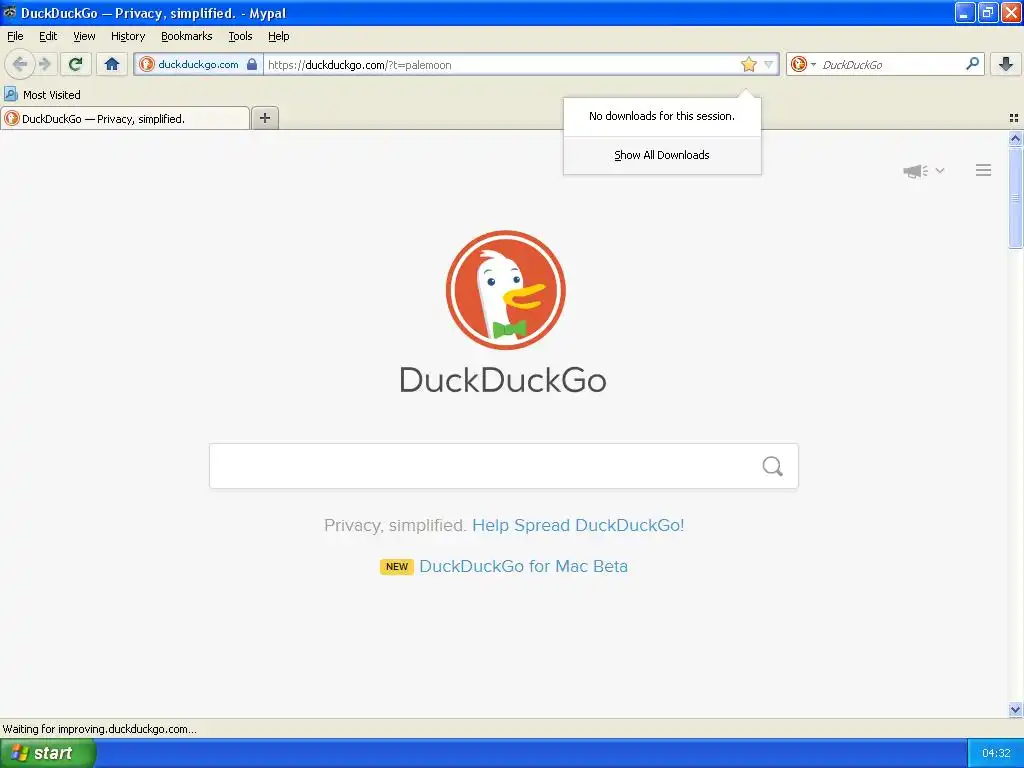The height and width of the screenshot is (768, 1024).
Task: Open the Edit menu
Action: click(x=48, y=36)
